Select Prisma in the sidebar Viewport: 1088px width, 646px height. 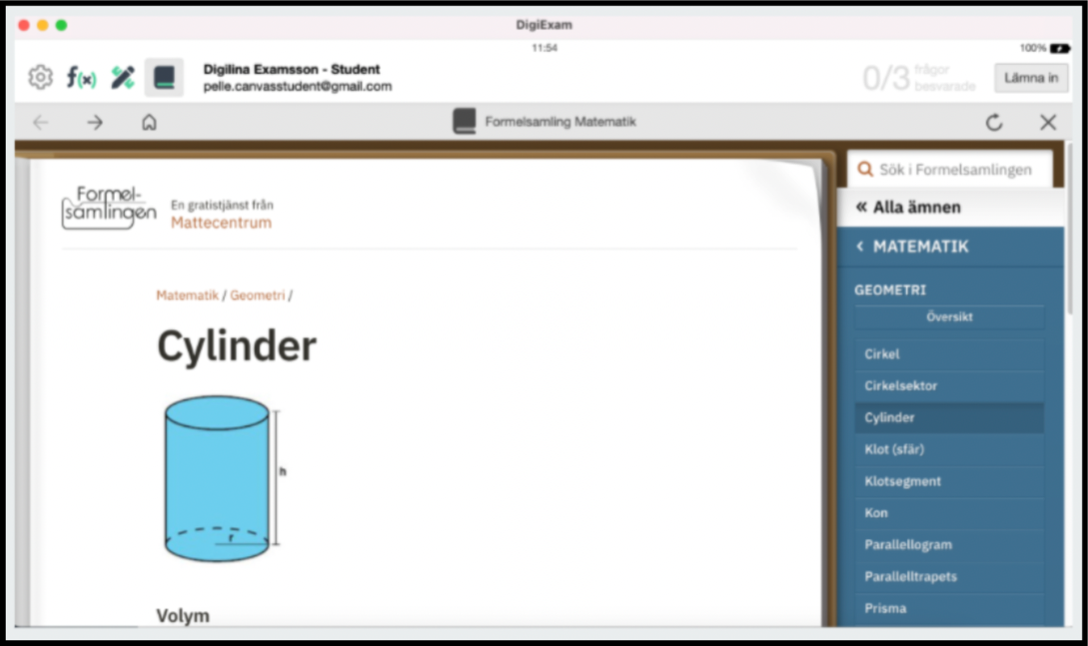pyautogui.click(x=949, y=609)
